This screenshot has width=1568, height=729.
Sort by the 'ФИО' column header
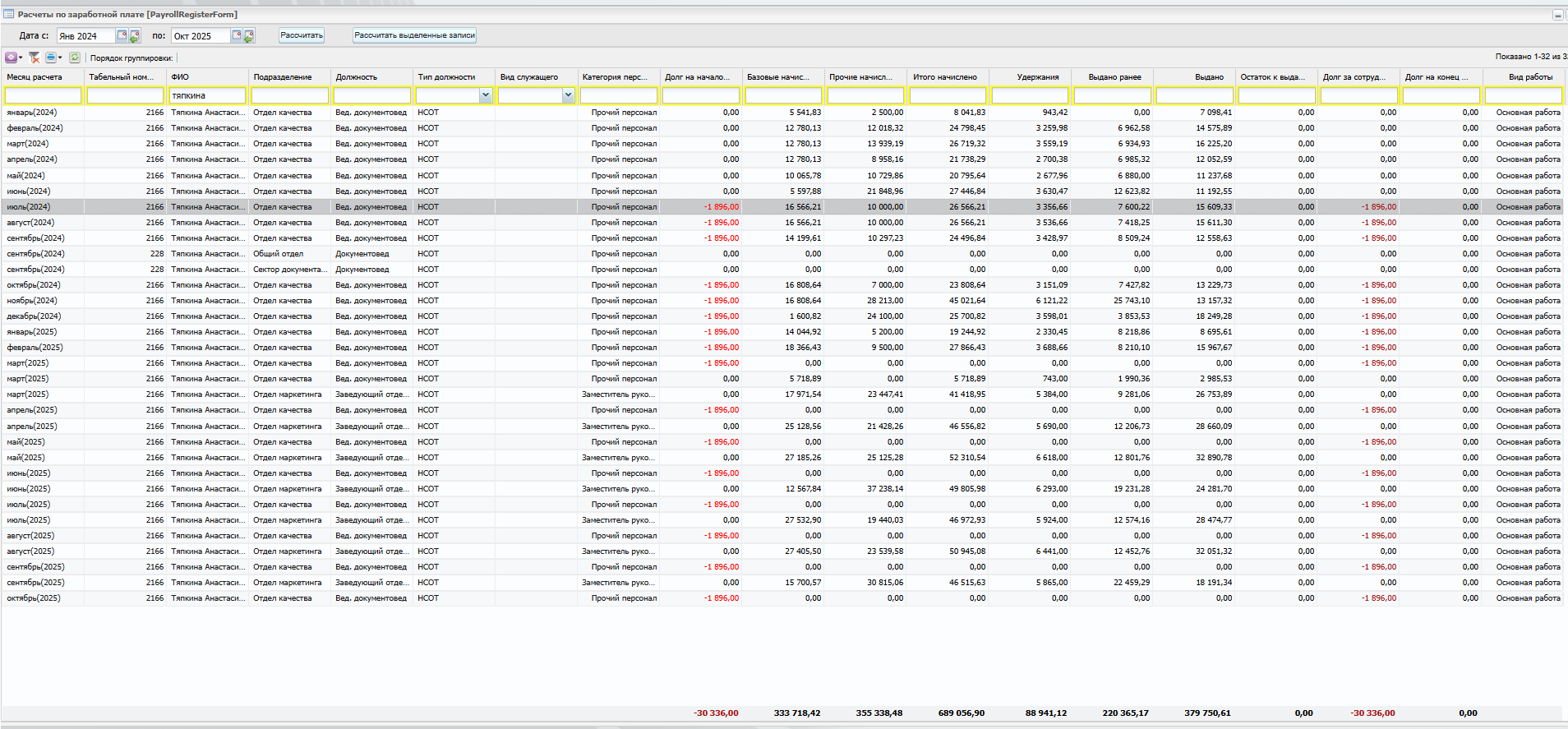208,77
